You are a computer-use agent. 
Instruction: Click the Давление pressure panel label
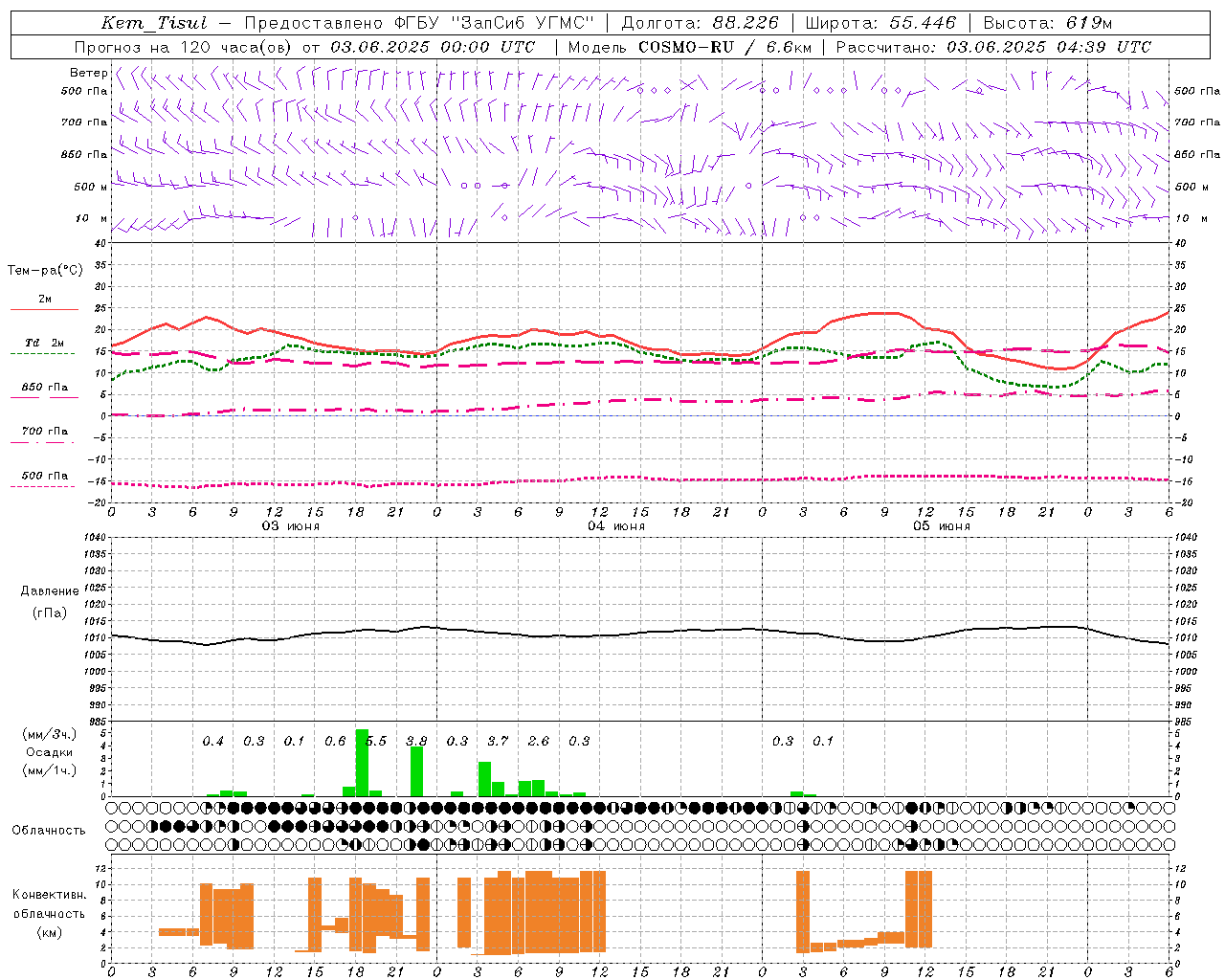50,591
